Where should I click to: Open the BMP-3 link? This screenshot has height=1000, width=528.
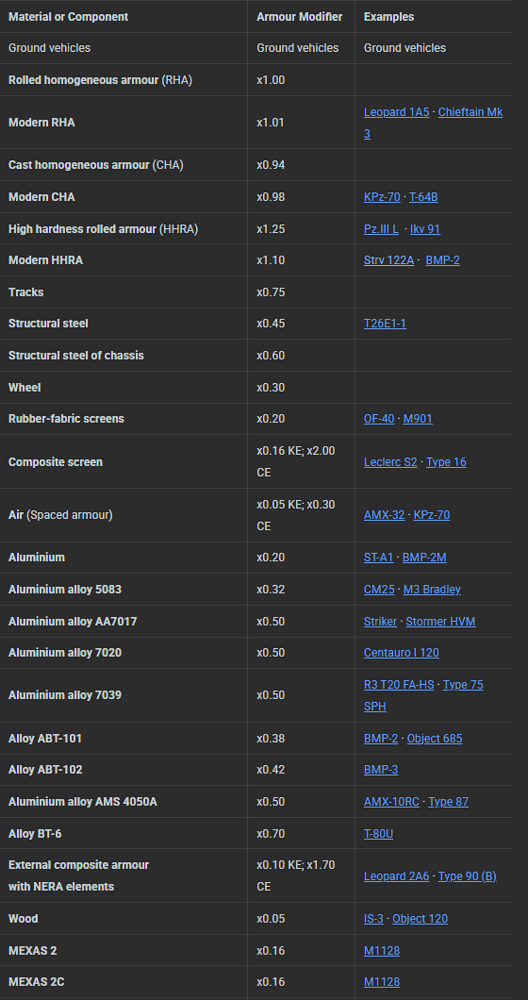point(381,770)
